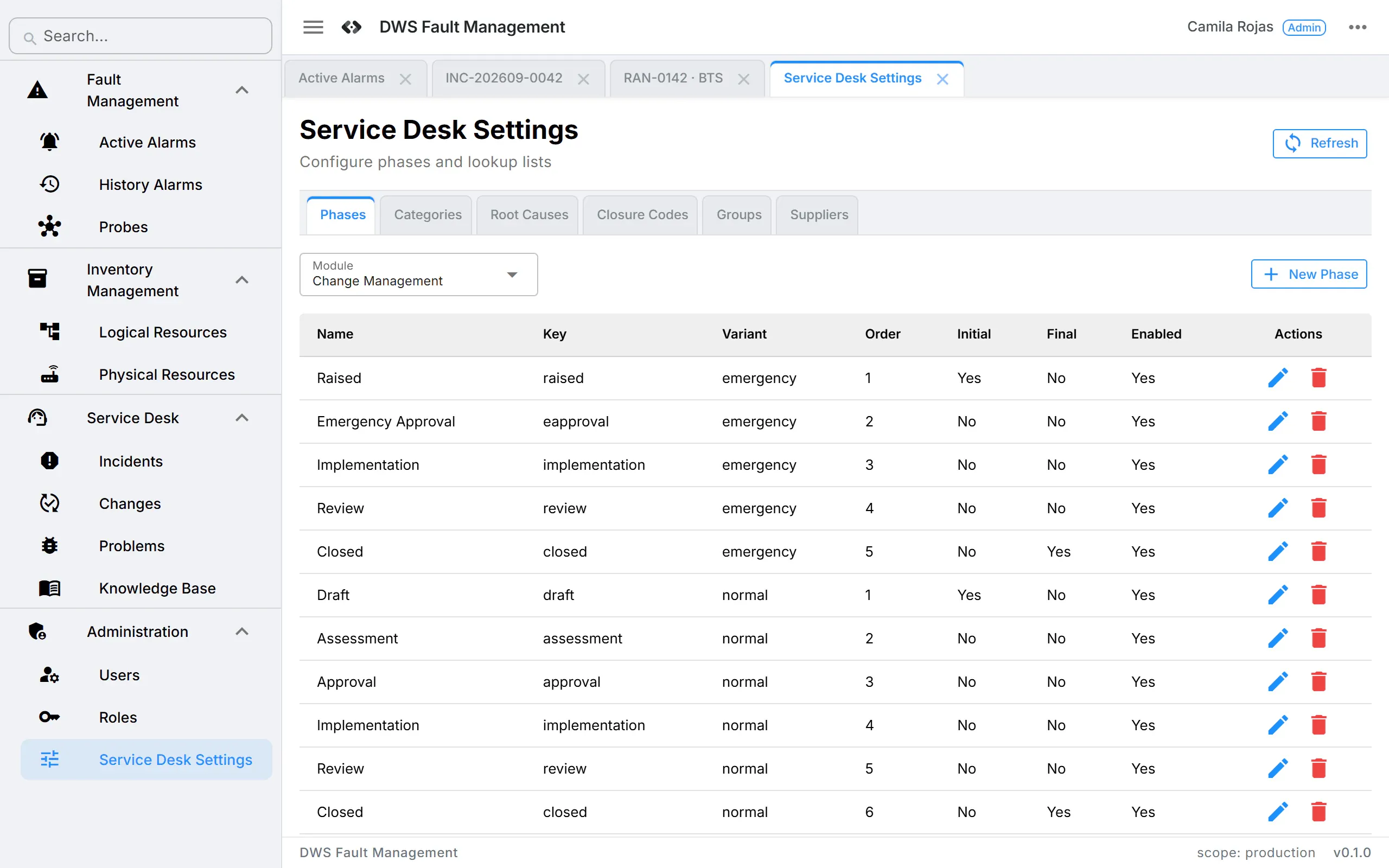Edit the Assessment phase
1389x868 pixels.
1278,639
